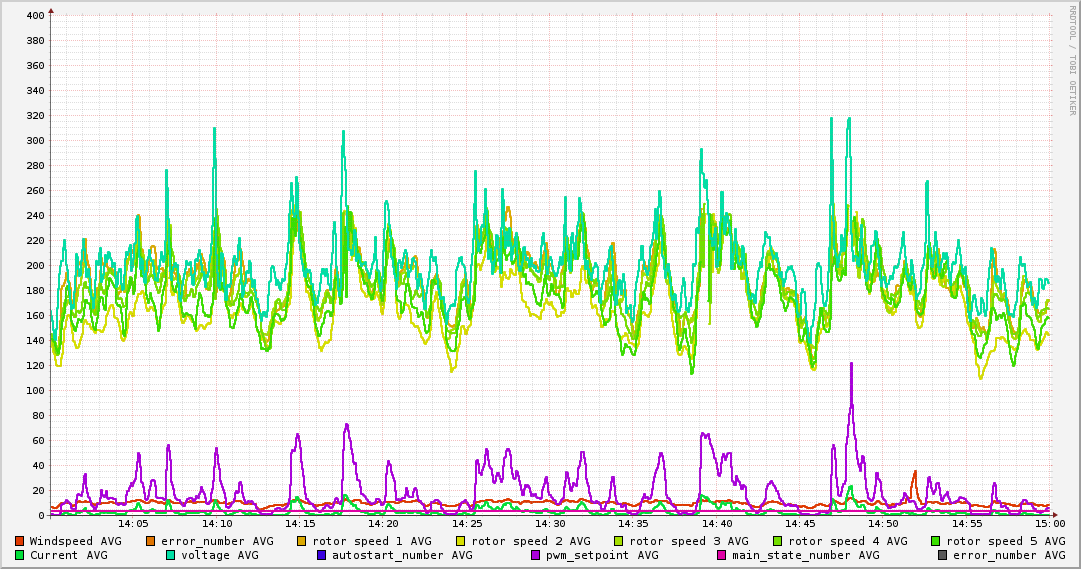The height and width of the screenshot is (569, 1081).
Task: Click the 14:30 time axis label
Action: coord(550,524)
